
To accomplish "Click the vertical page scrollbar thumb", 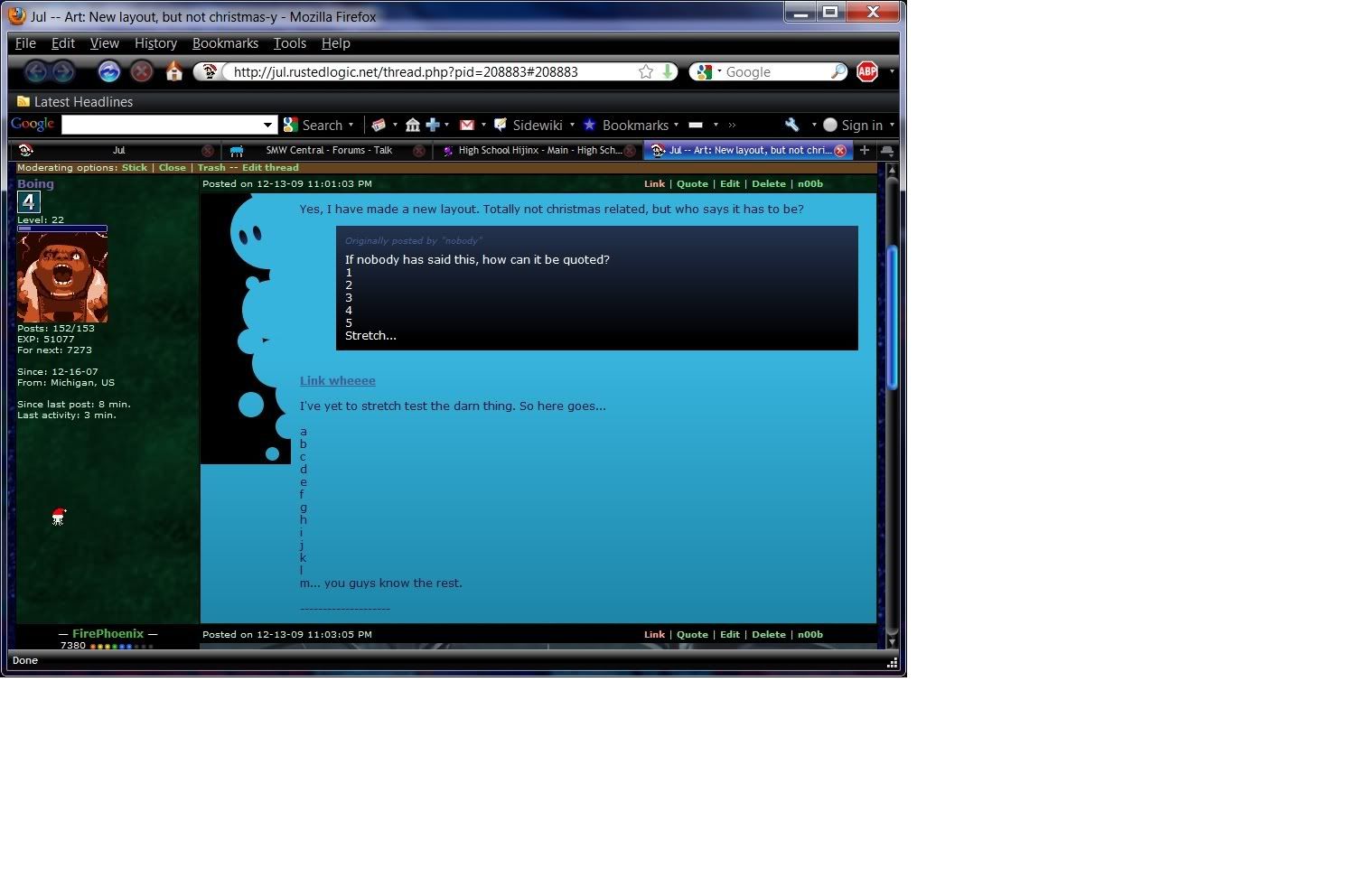I will click(893, 316).
